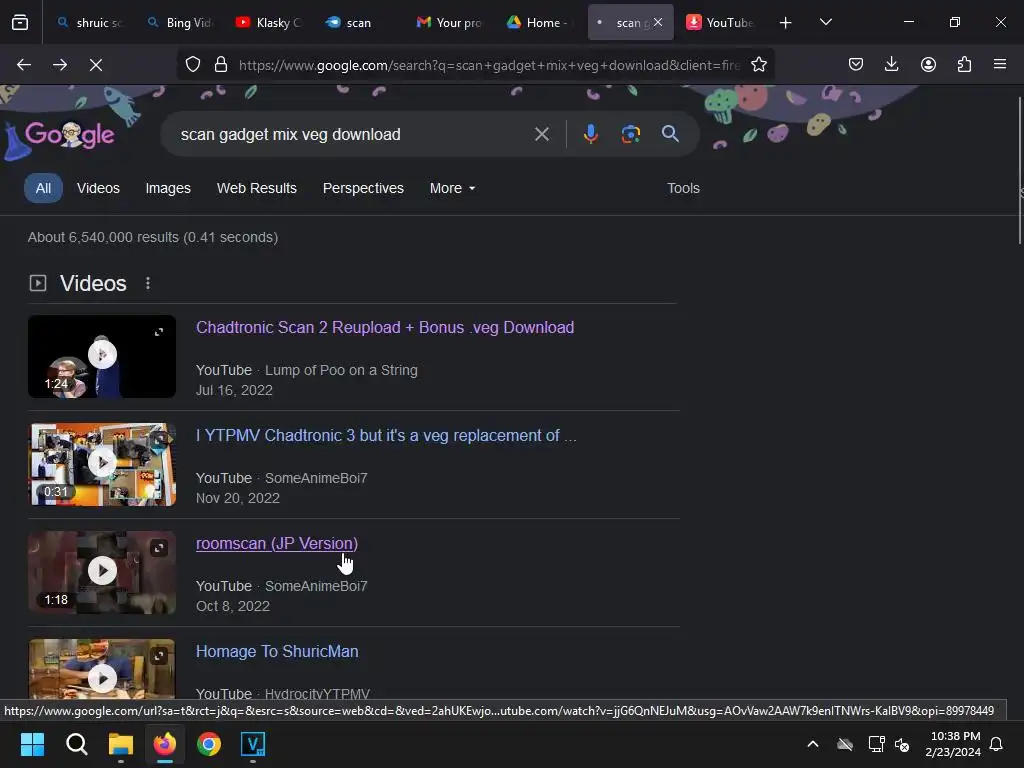This screenshot has height=768, width=1024.
Task: Show hidden system tray icons
Action: [x=813, y=744]
